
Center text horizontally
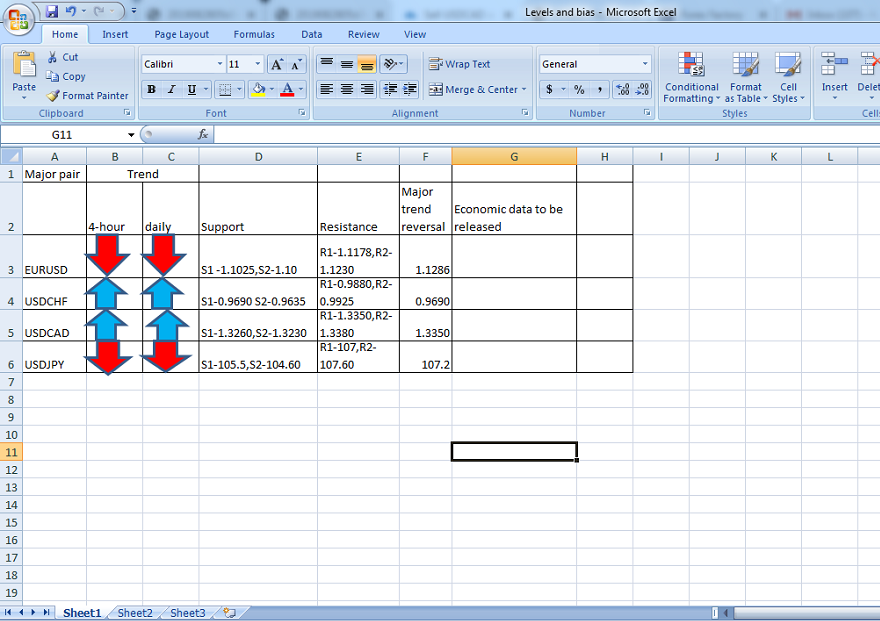[x=347, y=89]
